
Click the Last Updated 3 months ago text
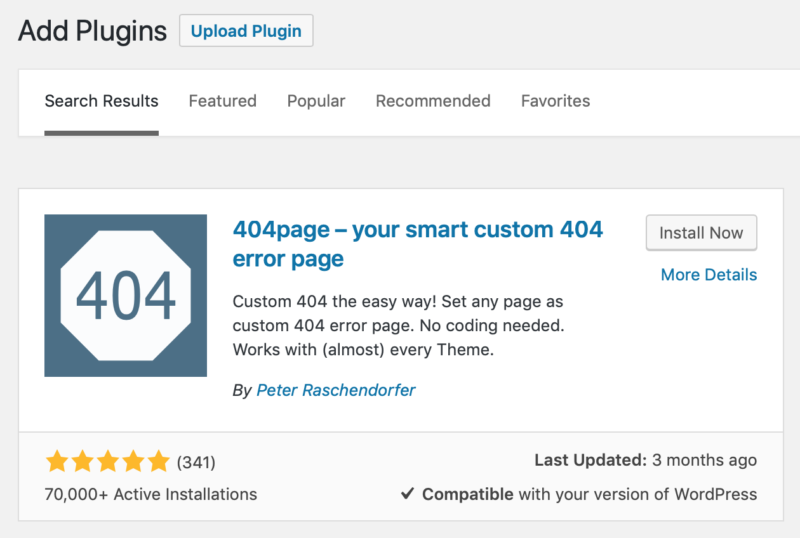pos(645,460)
